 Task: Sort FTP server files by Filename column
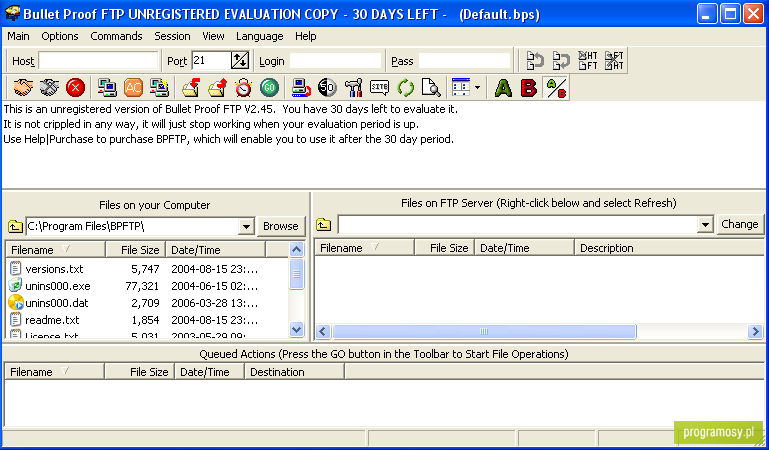tap(364, 248)
